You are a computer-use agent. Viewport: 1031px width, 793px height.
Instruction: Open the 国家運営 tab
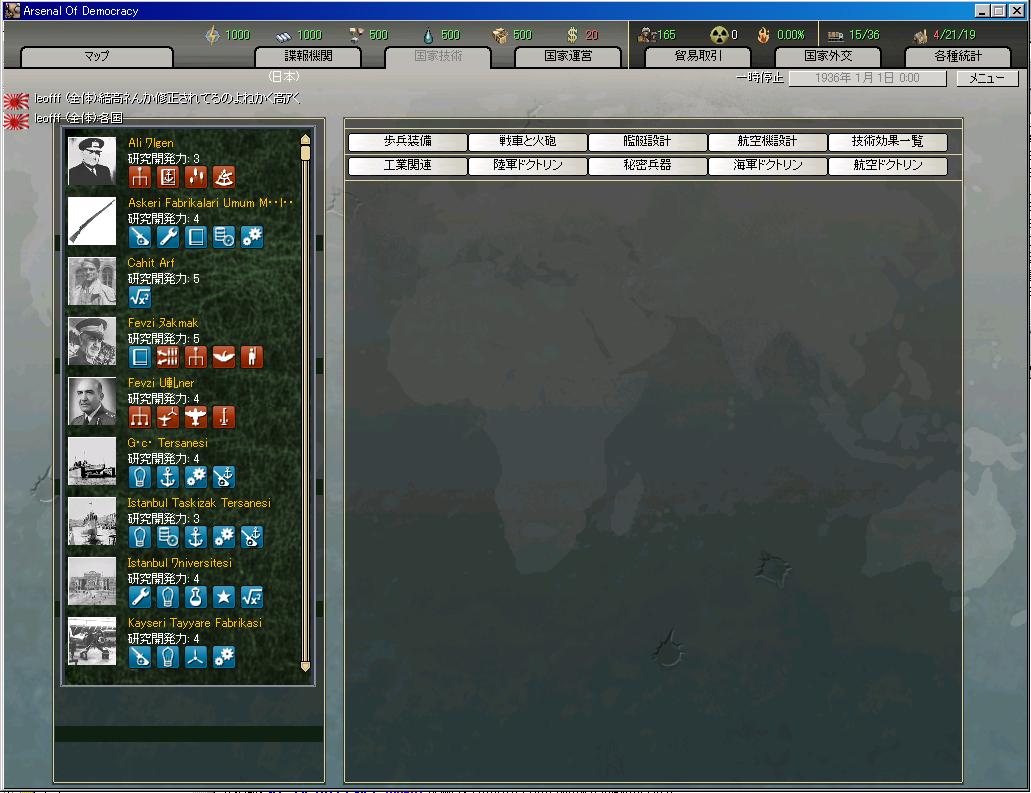coord(568,57)
